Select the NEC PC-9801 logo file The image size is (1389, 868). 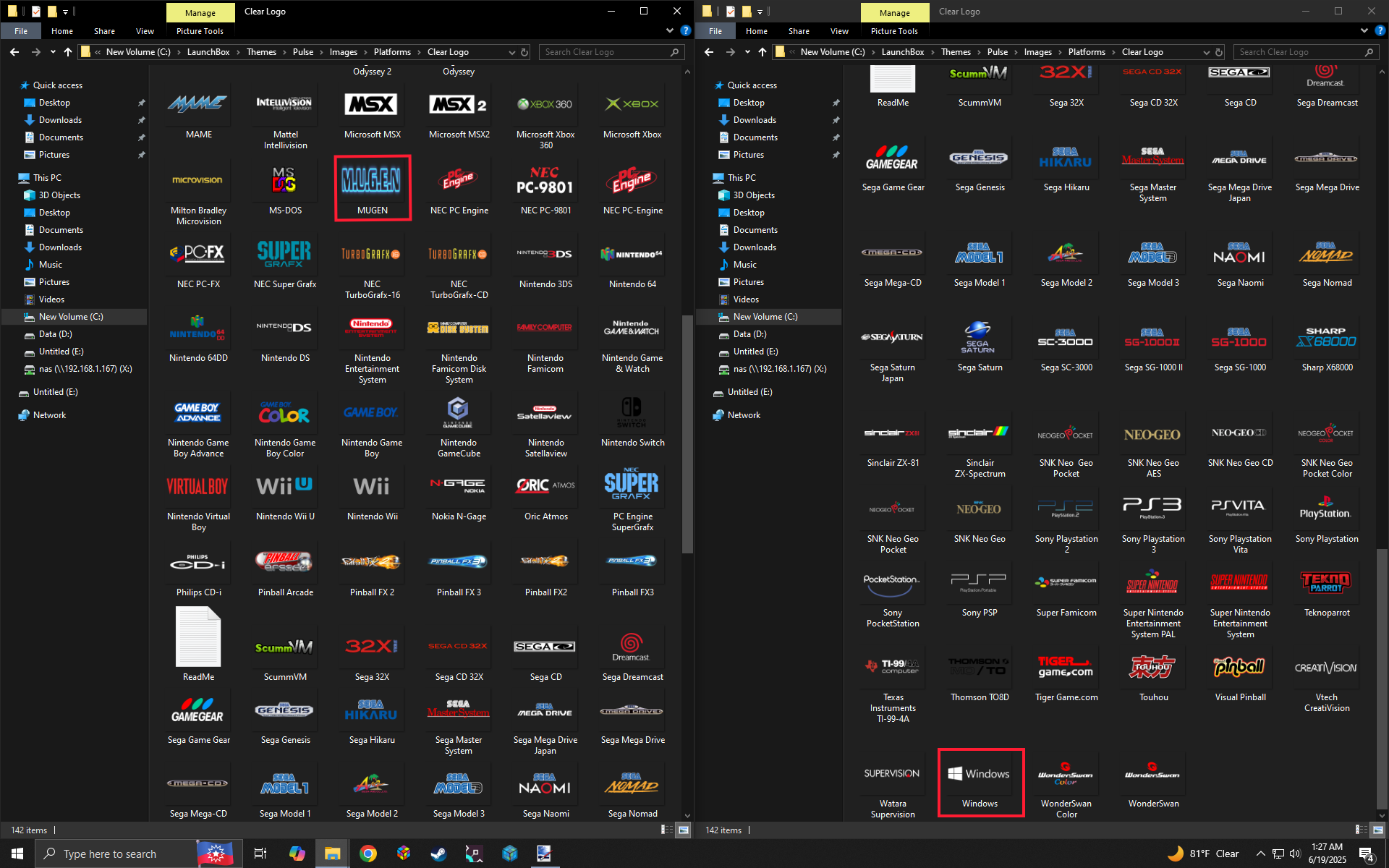(x=545, y=188)
